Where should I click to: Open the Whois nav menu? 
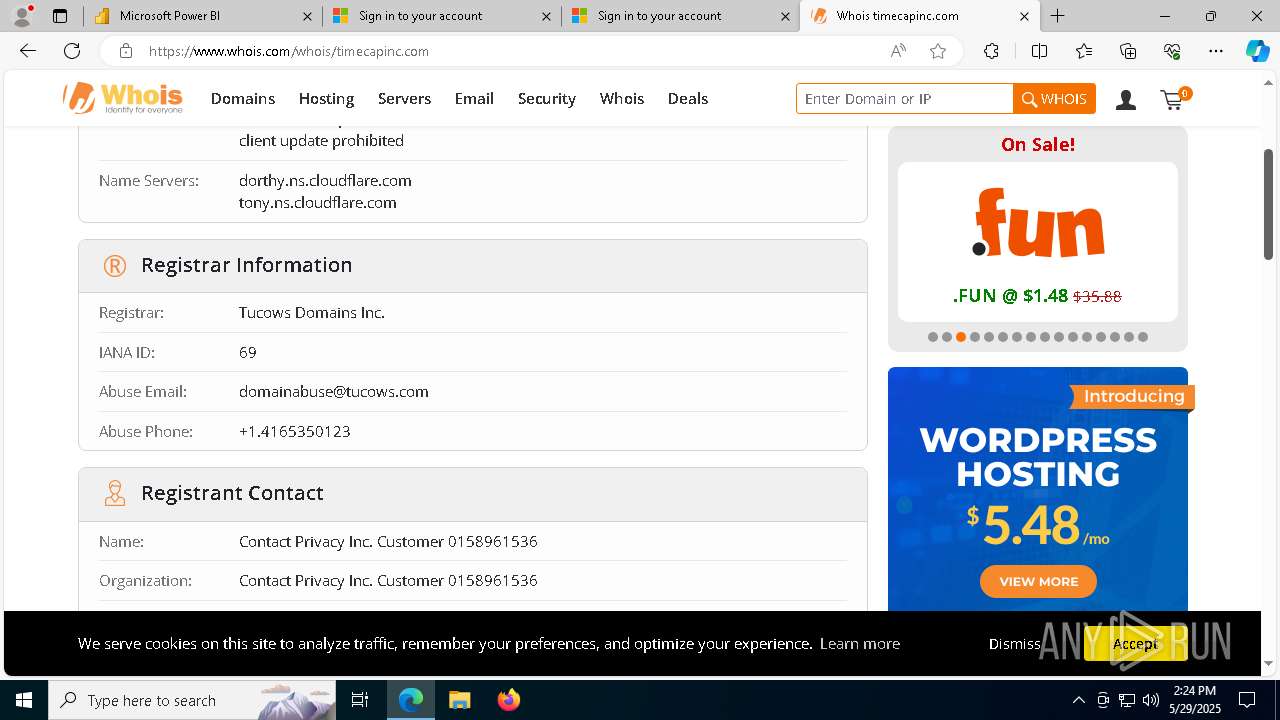622,98
